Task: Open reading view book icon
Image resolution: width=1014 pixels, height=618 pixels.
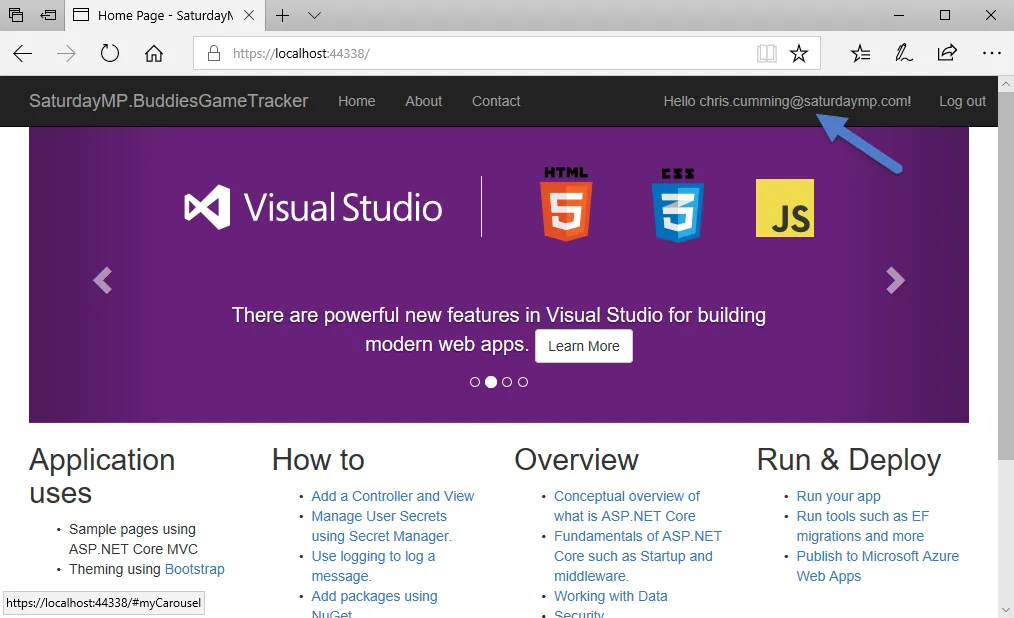Action: tap(766, 53)
